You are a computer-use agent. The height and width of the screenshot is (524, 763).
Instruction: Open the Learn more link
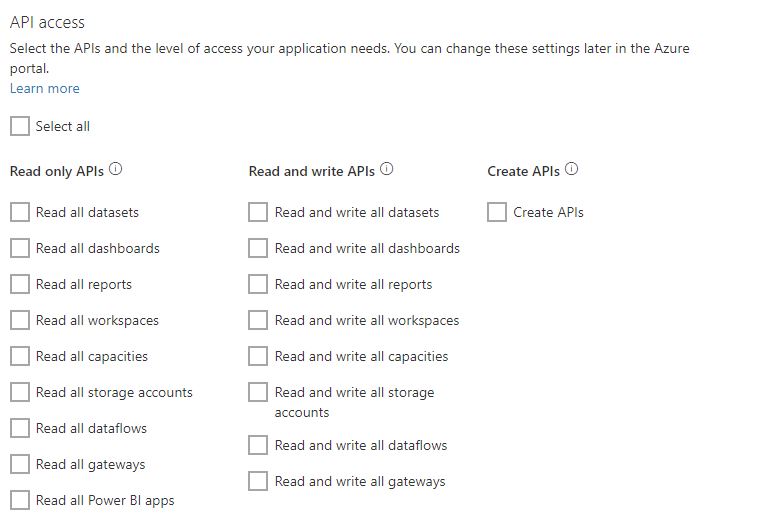click(x=45, y=88)
